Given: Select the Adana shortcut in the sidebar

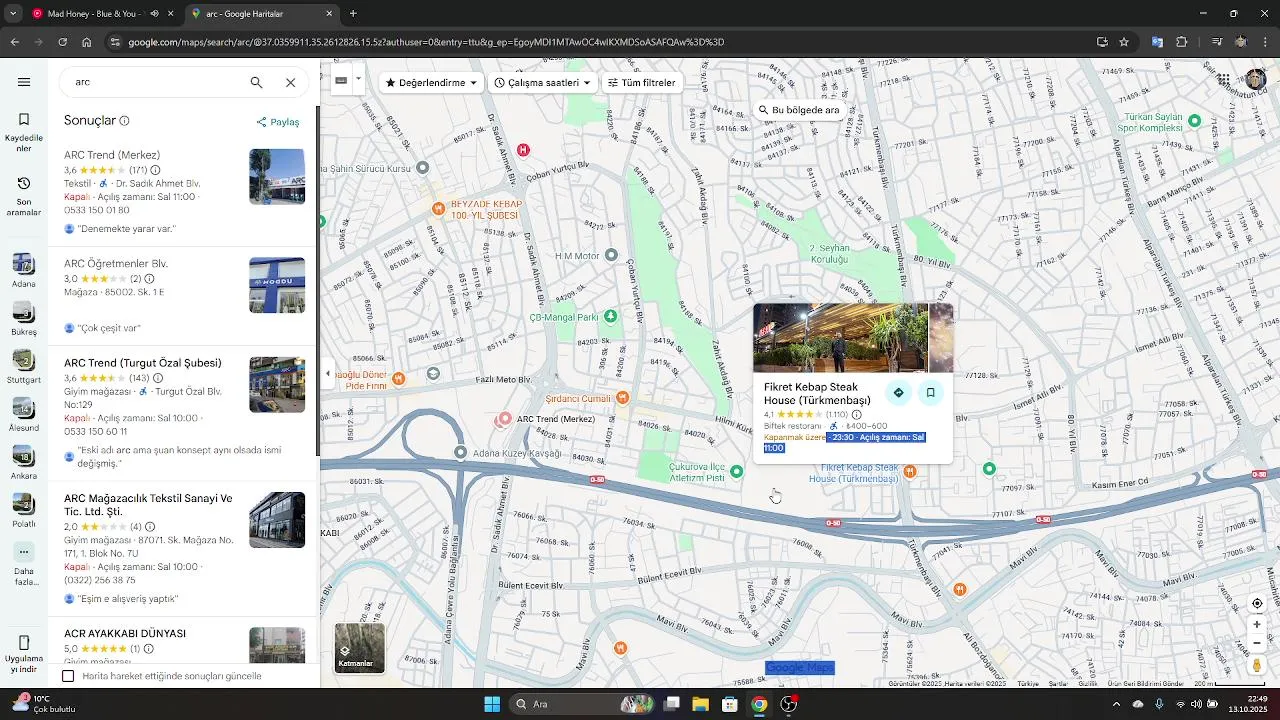Looking at the screenshot, I should [24, 270].
